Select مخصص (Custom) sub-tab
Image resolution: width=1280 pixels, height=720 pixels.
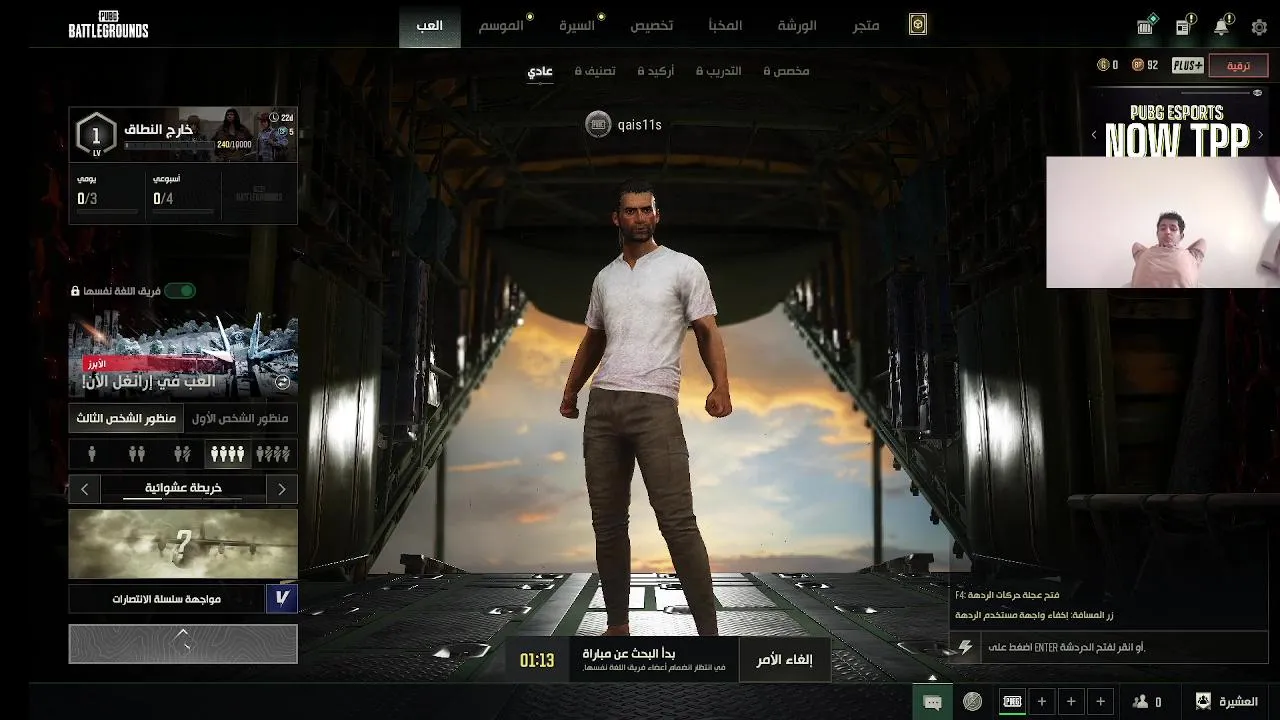[786, 71]
